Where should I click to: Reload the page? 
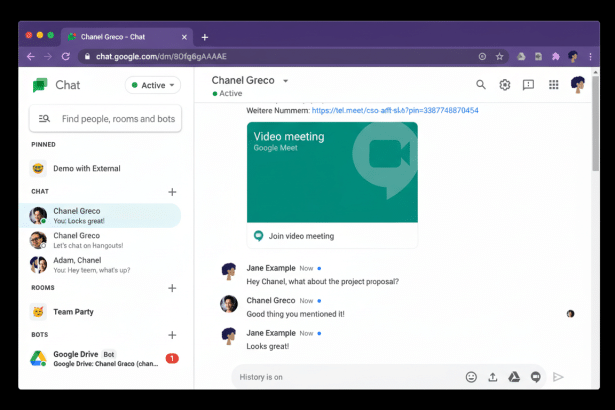[66, 56]
